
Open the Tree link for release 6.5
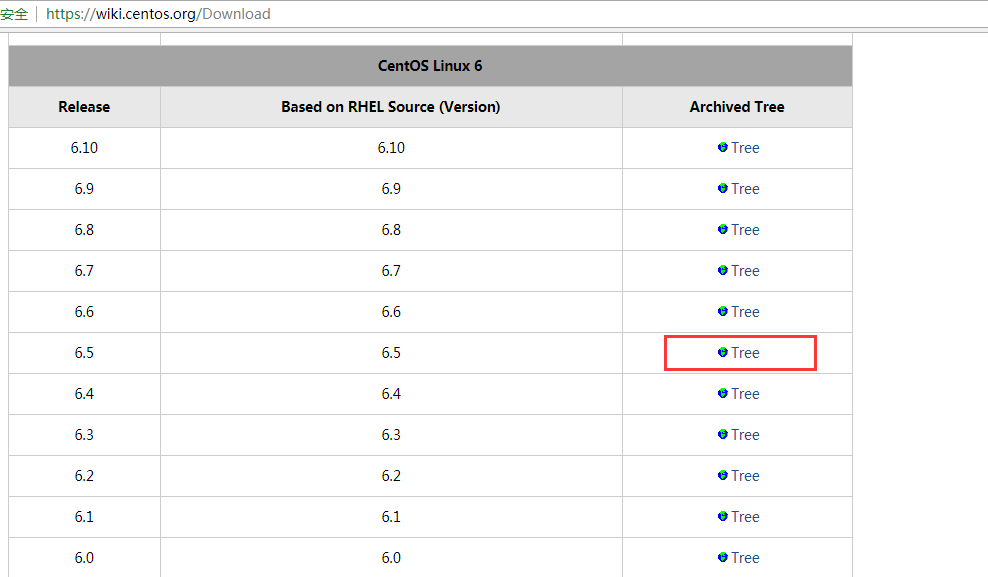(745, 353)
